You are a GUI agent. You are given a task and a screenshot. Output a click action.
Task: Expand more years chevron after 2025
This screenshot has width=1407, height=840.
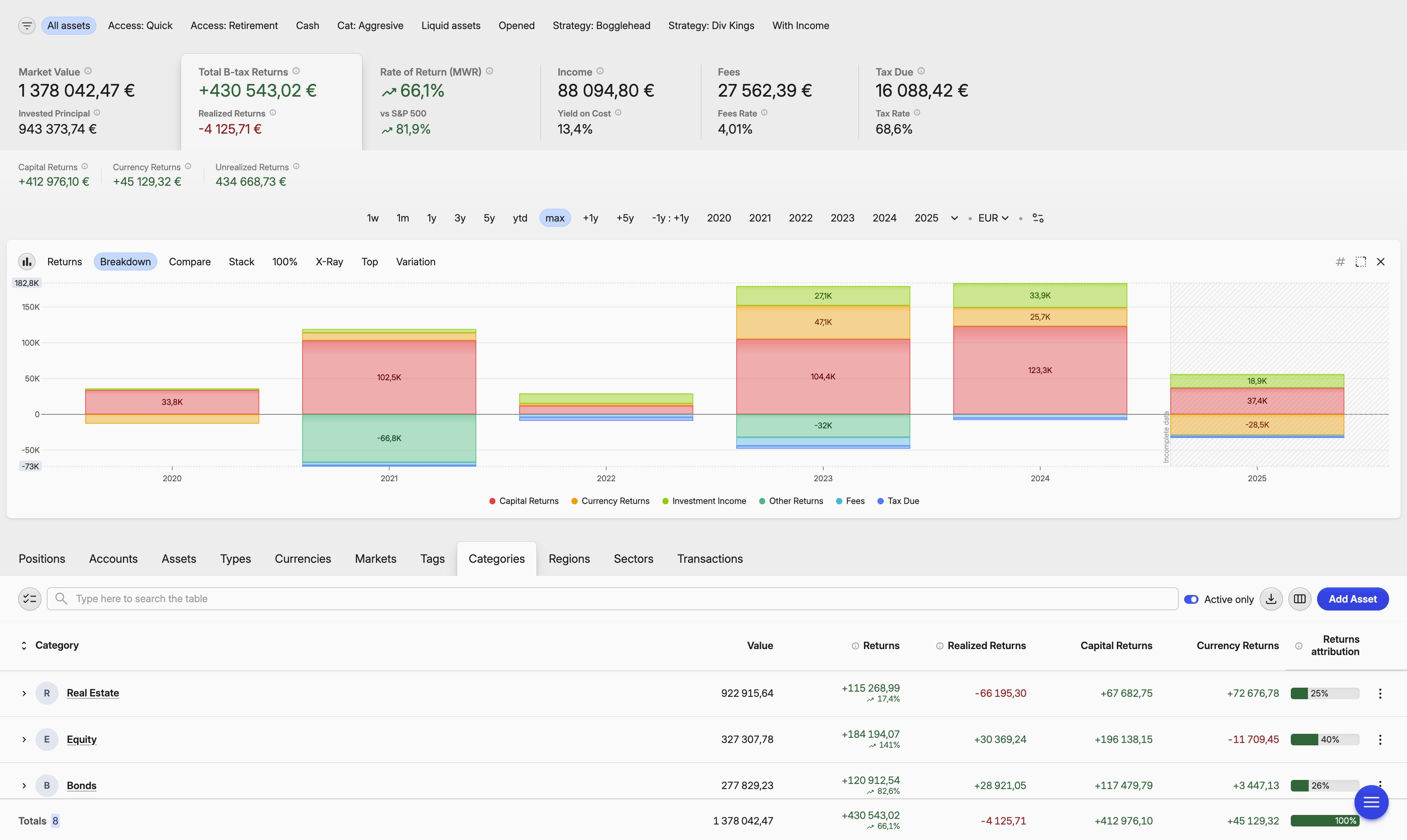click(x=955, y=218)
